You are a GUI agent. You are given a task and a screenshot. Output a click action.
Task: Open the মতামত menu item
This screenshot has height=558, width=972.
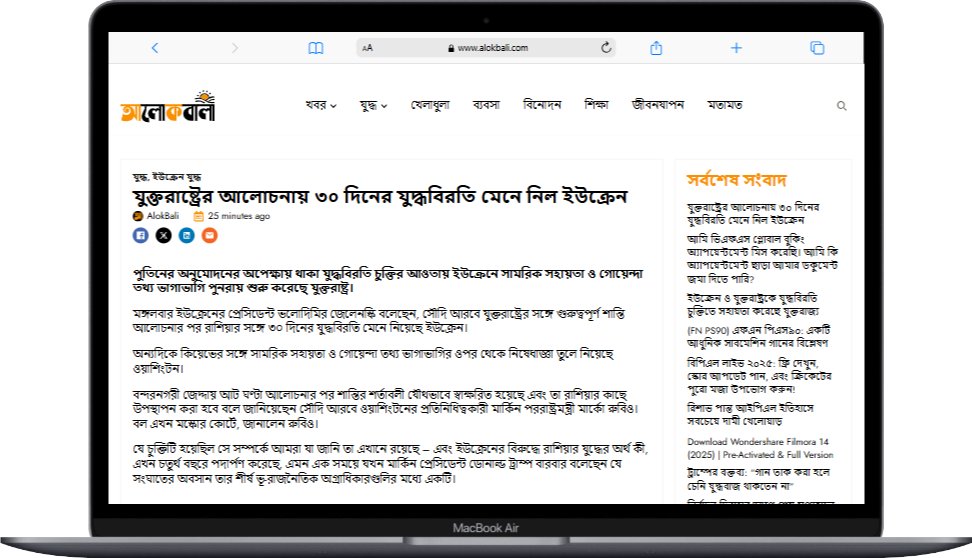[725, 105]
